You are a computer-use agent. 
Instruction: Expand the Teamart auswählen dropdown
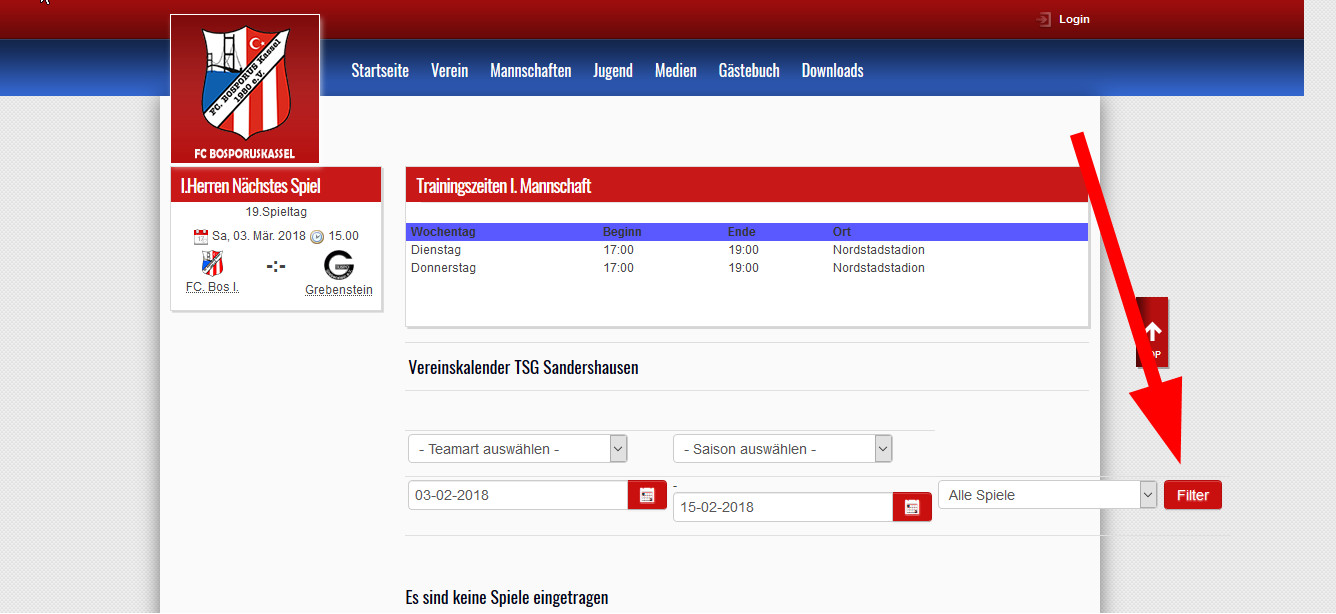517,449
